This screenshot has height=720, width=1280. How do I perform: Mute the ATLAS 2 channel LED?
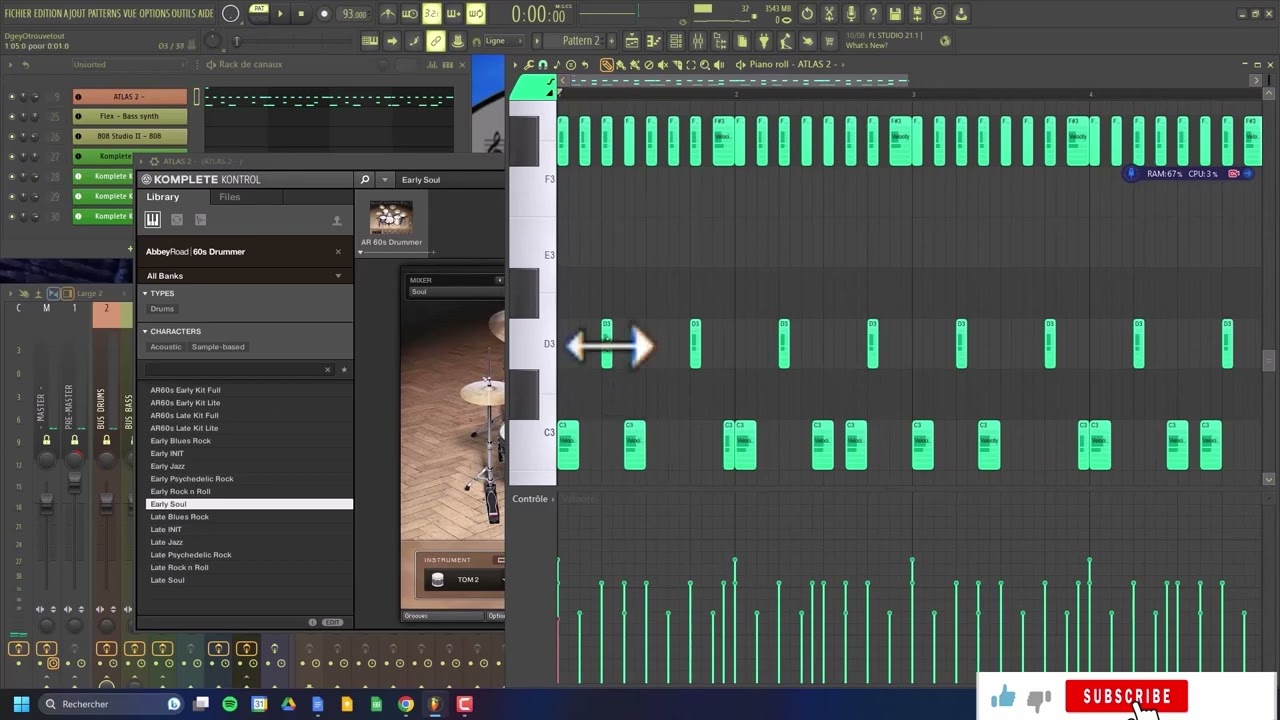[12, 97]
